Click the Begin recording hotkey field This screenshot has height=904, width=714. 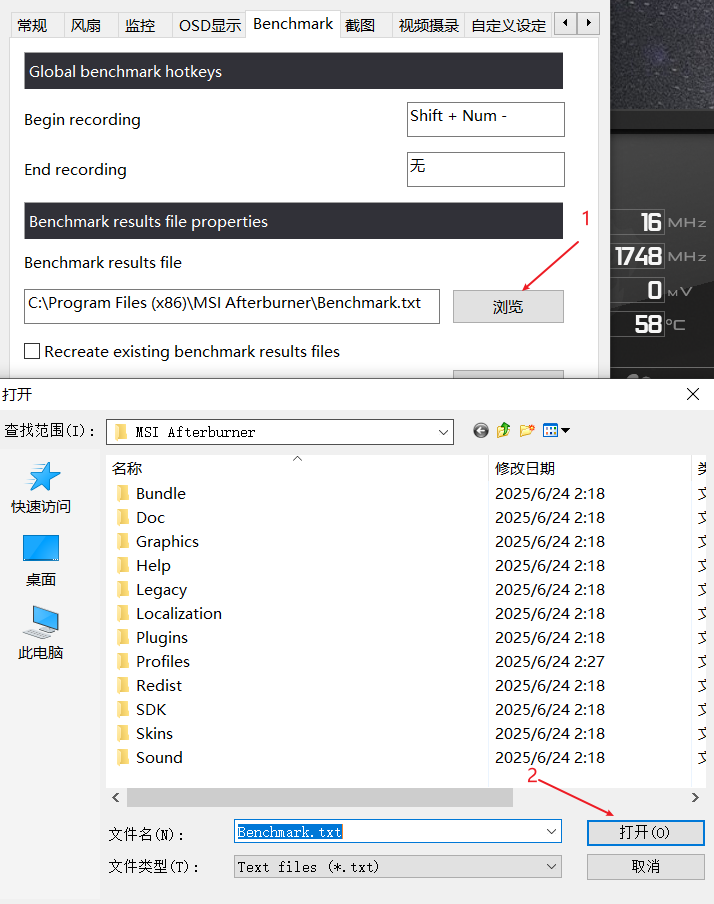pos(486,119)
